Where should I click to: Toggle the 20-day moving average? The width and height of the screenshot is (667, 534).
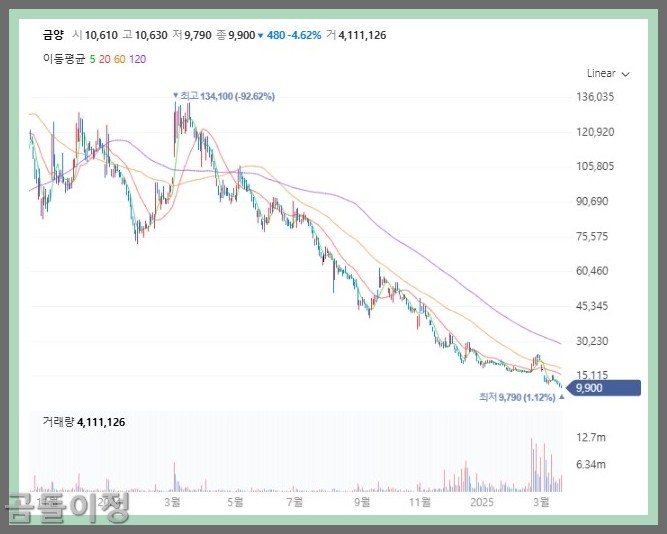click(x=104, y=59)
